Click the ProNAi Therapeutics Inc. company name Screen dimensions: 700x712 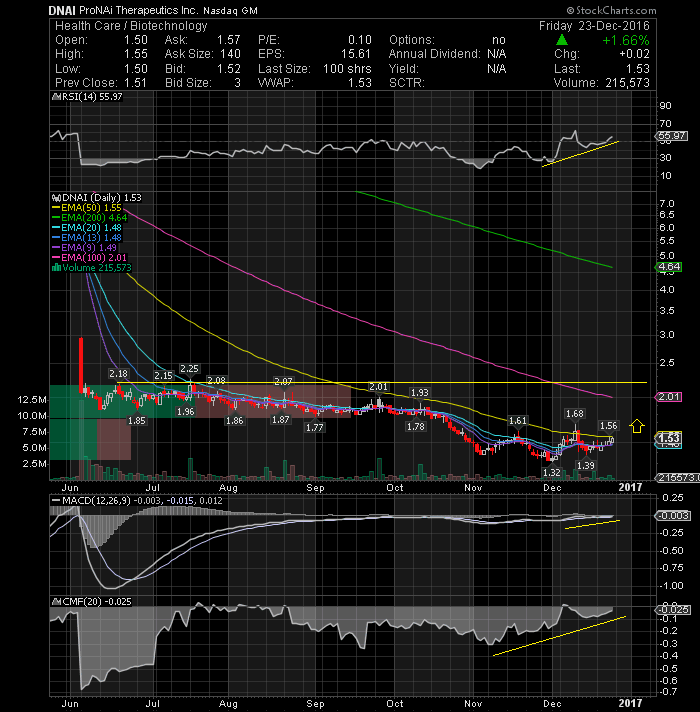138,10
